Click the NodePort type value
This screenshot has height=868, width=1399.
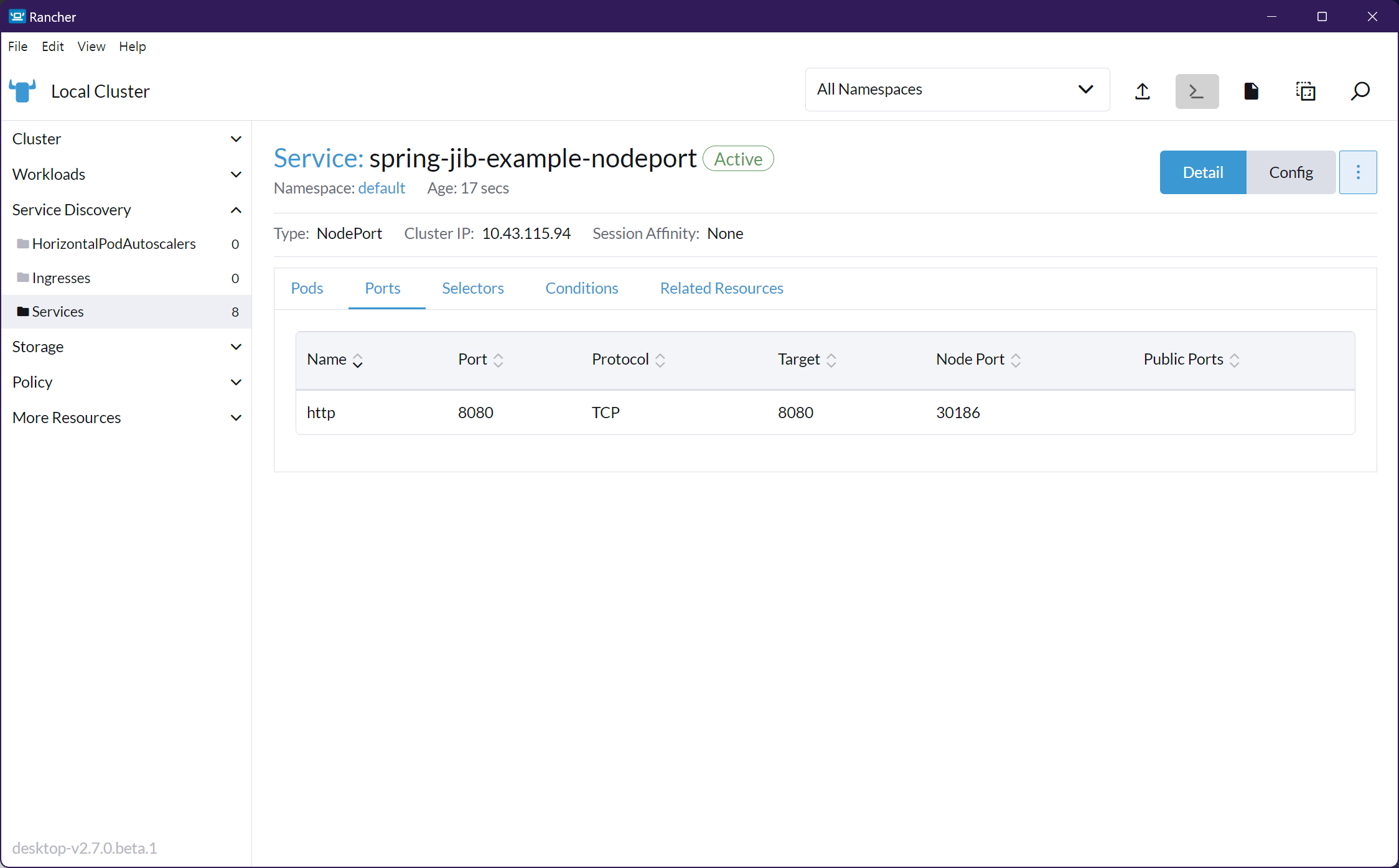tap(349, 233)
